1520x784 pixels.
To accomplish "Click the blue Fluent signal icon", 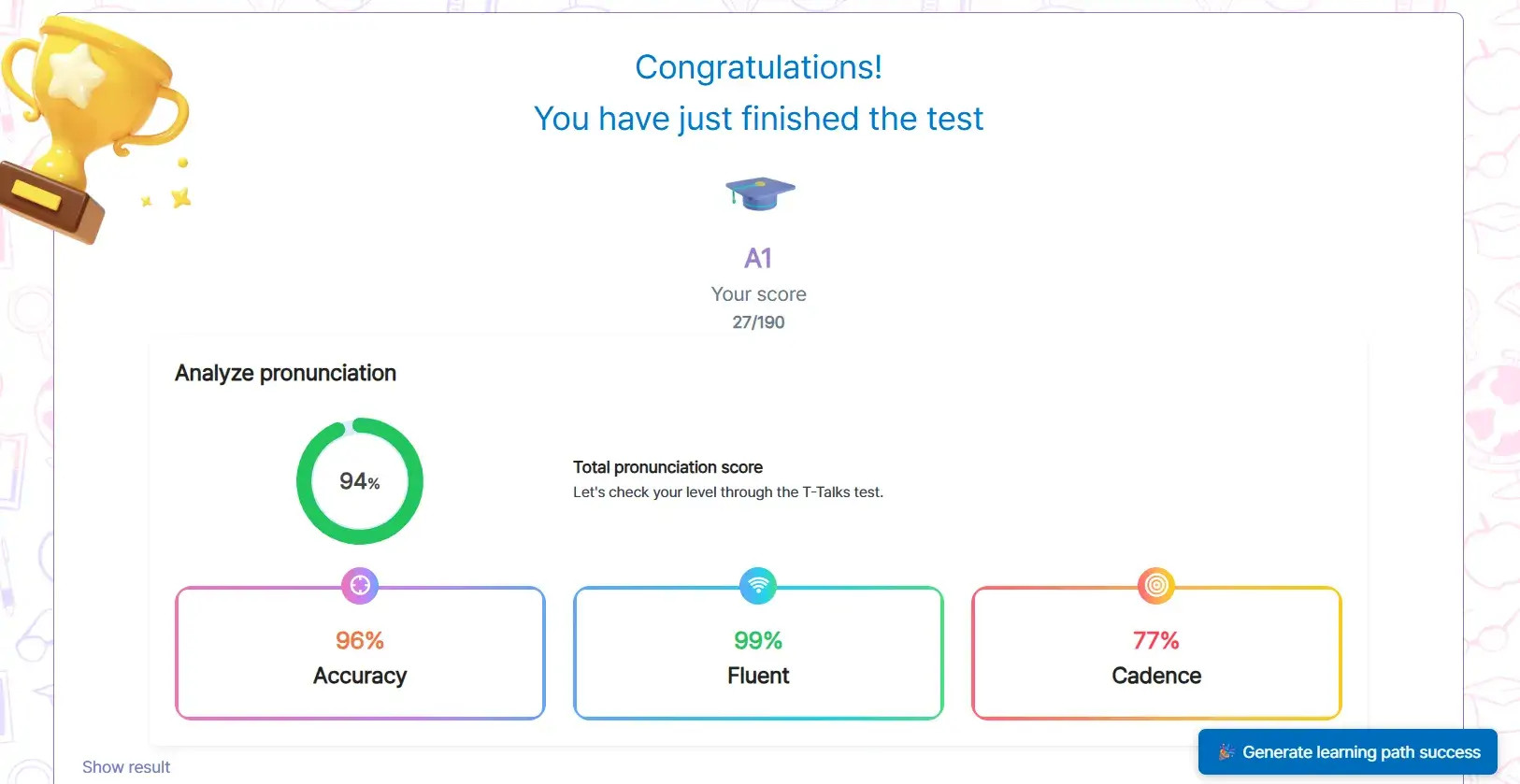I will (758, 586).
